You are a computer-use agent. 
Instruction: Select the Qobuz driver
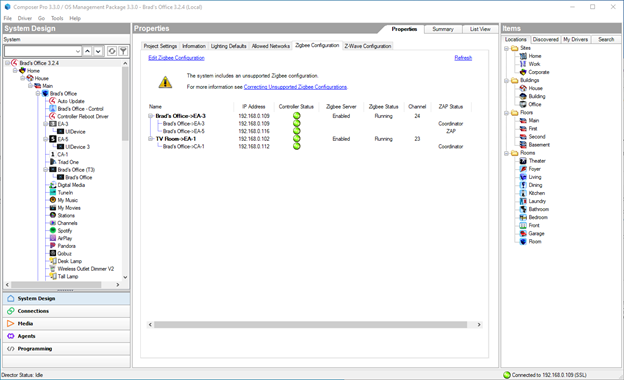point(64,253)
